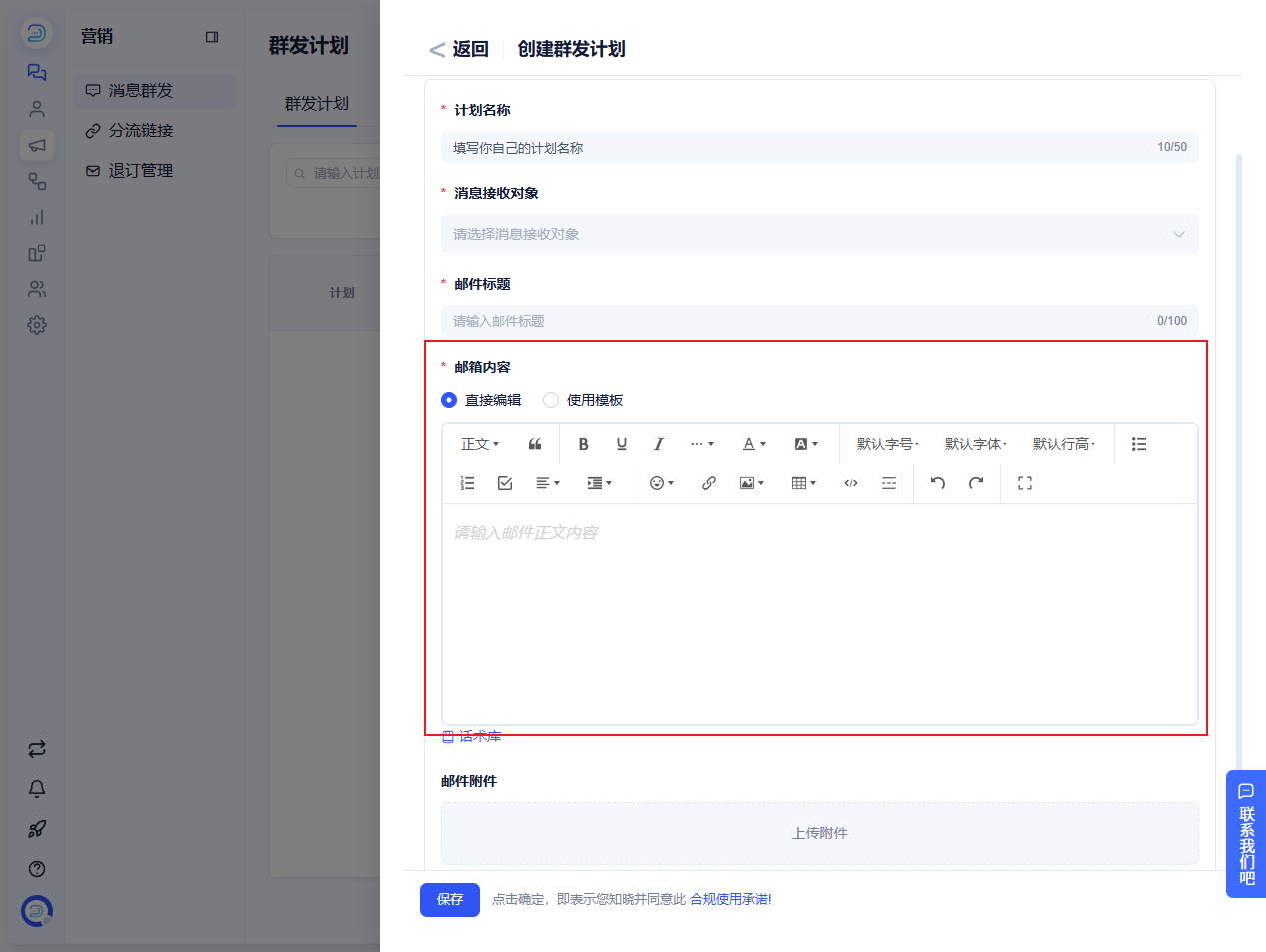Open the background color dropdown
Screen dimensions: 1266x952
pyautogui.click(x=807, y=444)
